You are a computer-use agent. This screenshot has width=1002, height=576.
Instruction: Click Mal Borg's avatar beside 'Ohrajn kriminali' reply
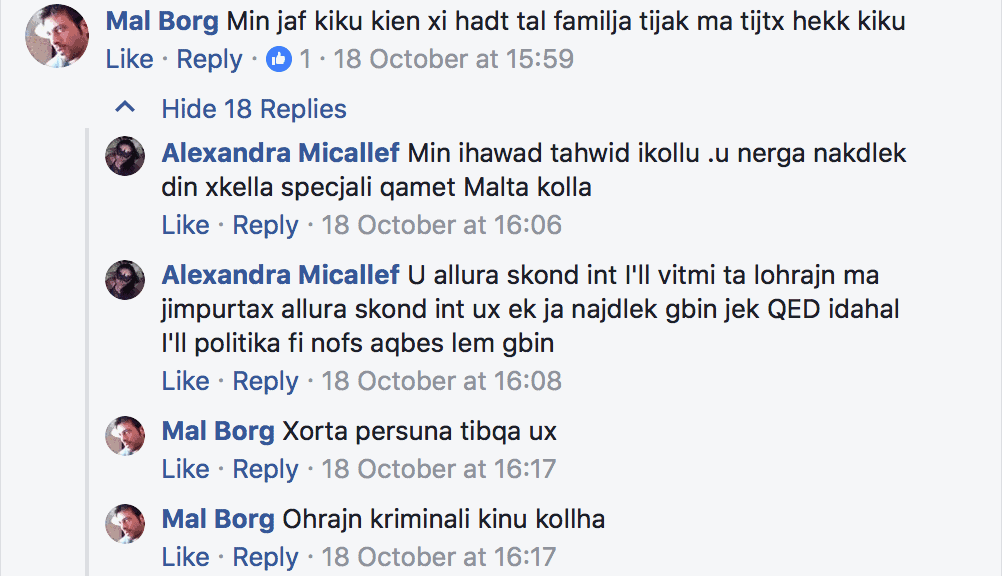click(126, 524)
